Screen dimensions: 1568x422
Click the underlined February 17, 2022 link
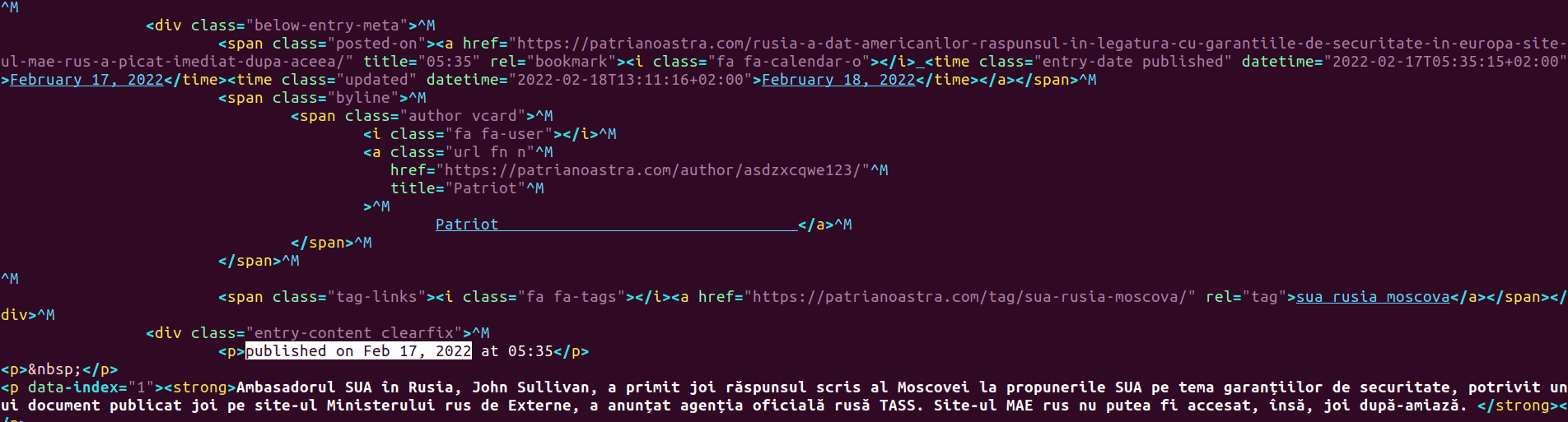click(86, 80)
